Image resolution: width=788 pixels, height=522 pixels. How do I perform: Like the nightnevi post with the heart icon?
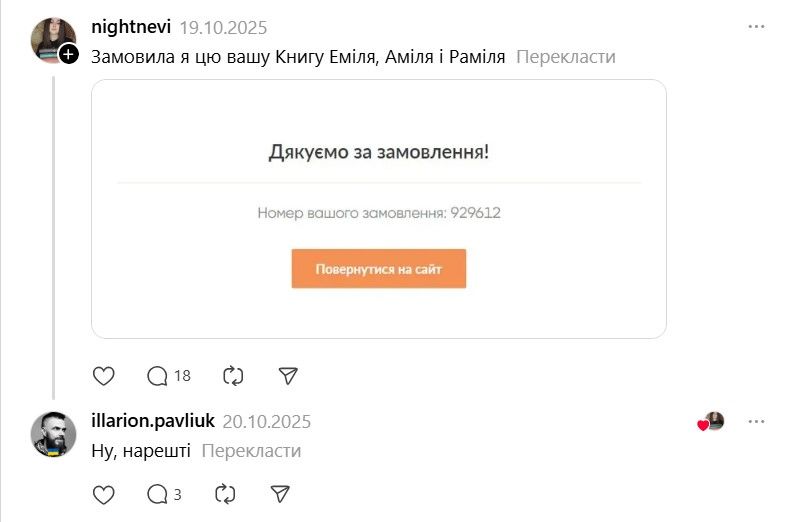[103, 376]
